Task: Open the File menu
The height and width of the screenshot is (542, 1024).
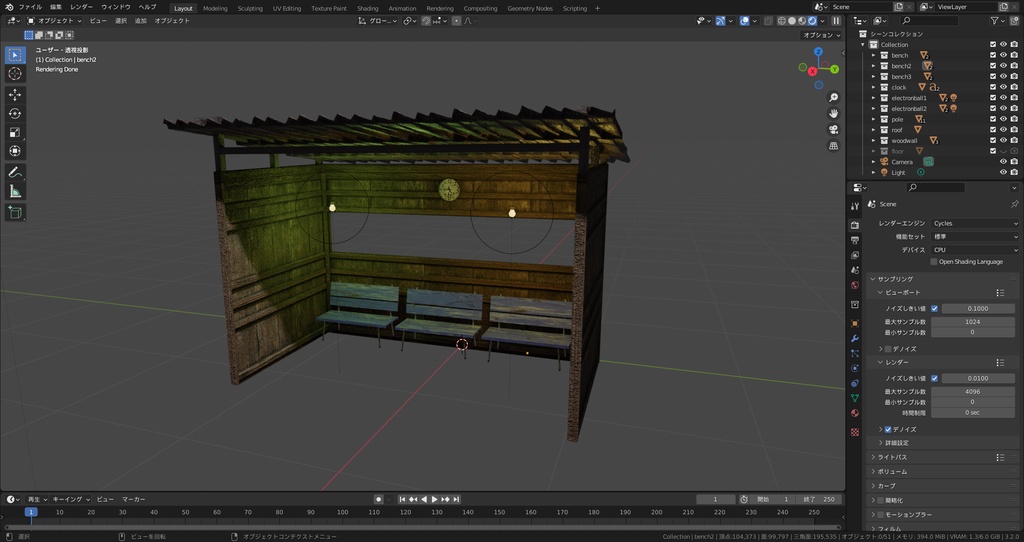Action: pos(30,7)
